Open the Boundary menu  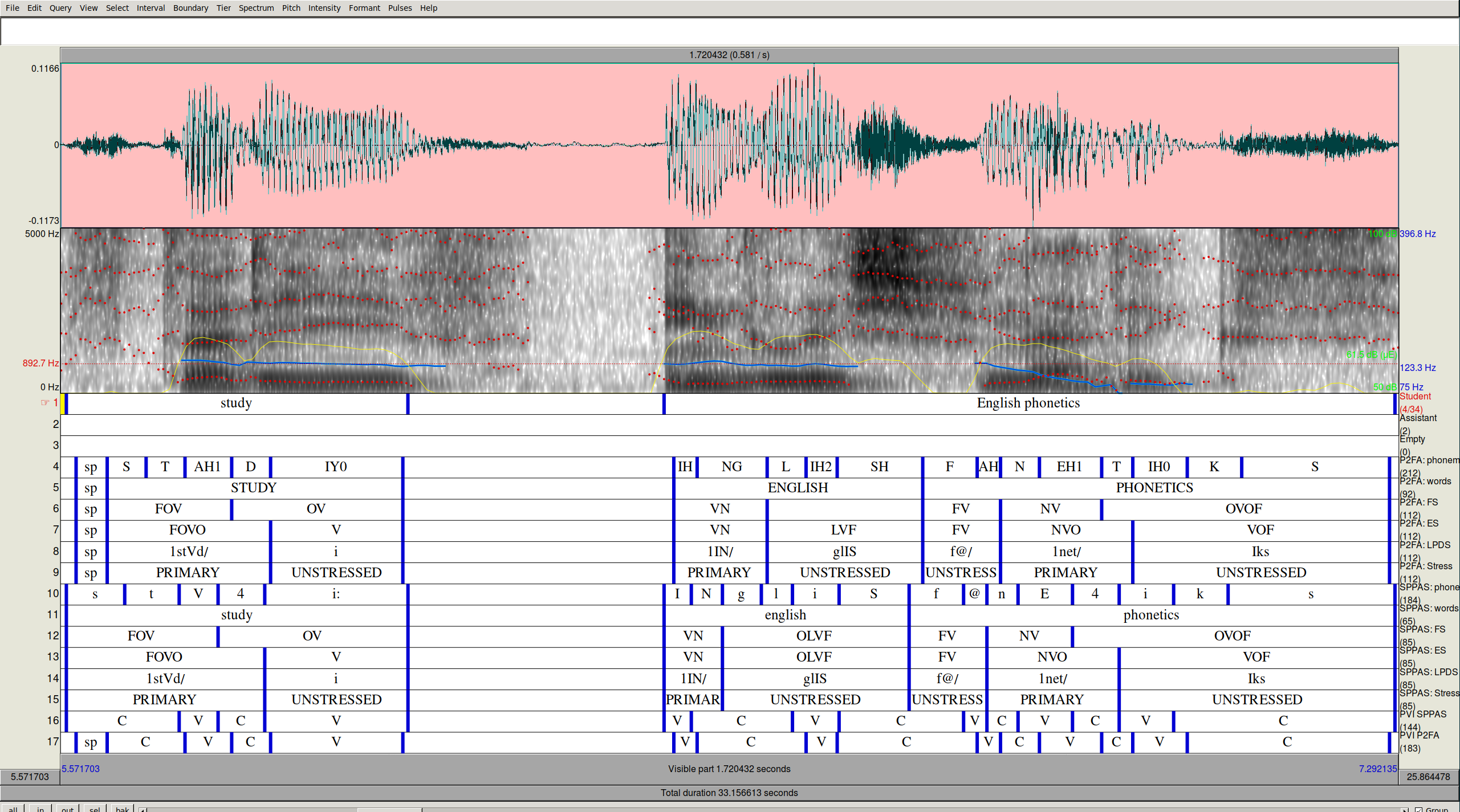190,8
